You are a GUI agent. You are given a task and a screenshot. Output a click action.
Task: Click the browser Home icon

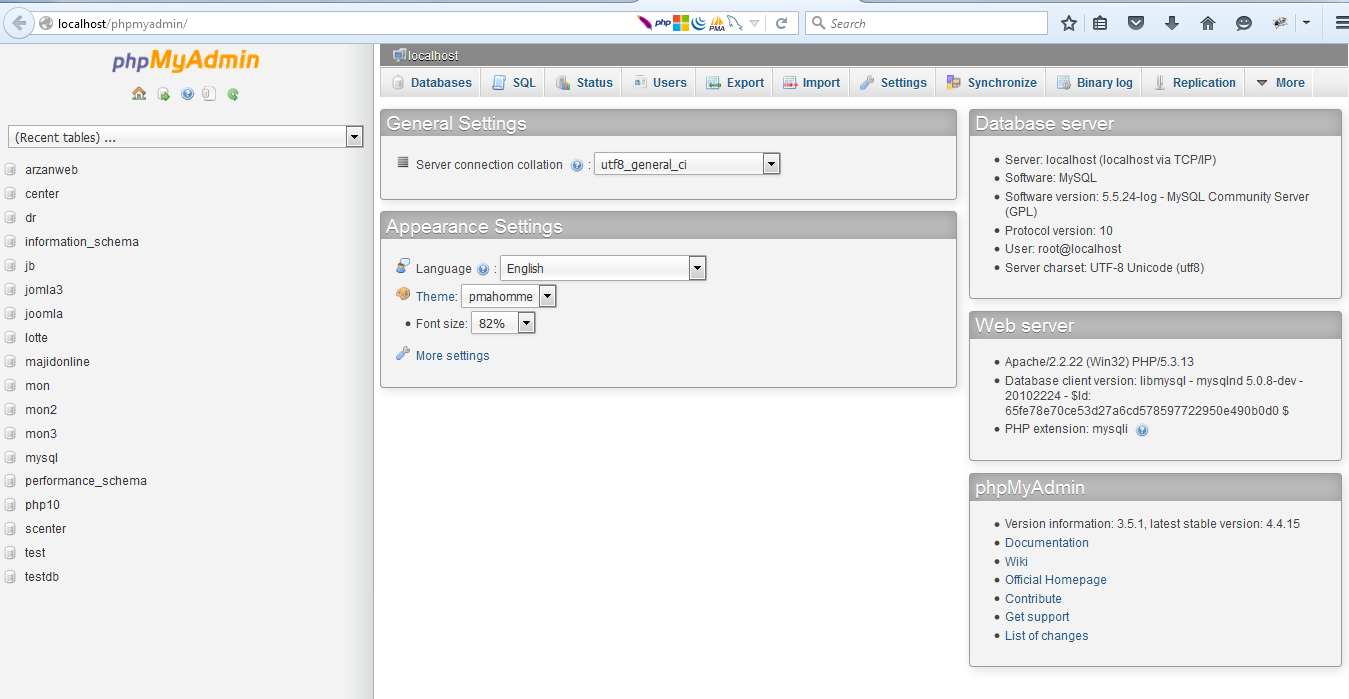(1208, 23)
